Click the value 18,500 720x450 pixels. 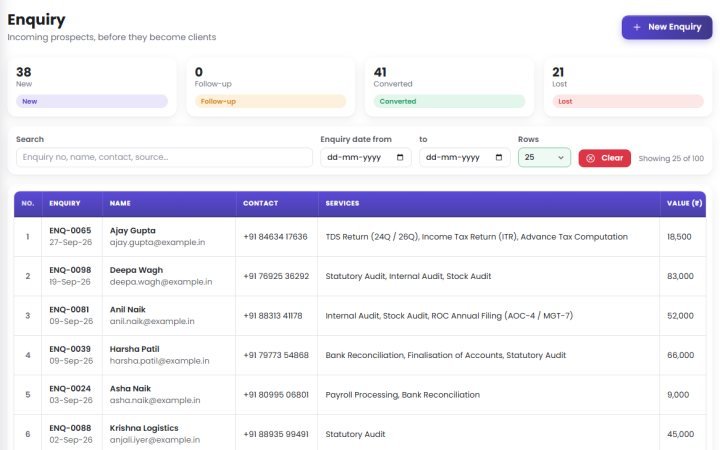tap(679, 237)
